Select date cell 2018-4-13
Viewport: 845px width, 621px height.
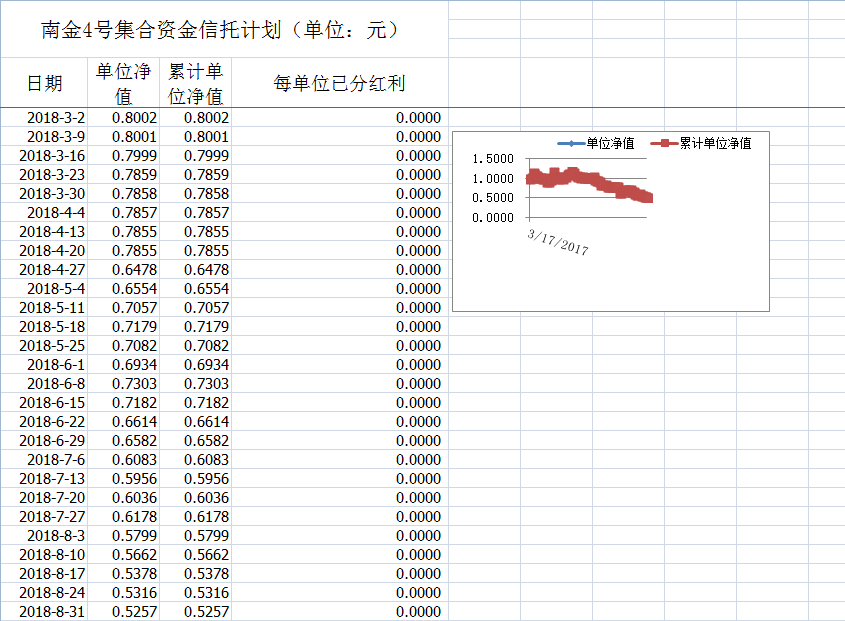click(x=44, y=231)
